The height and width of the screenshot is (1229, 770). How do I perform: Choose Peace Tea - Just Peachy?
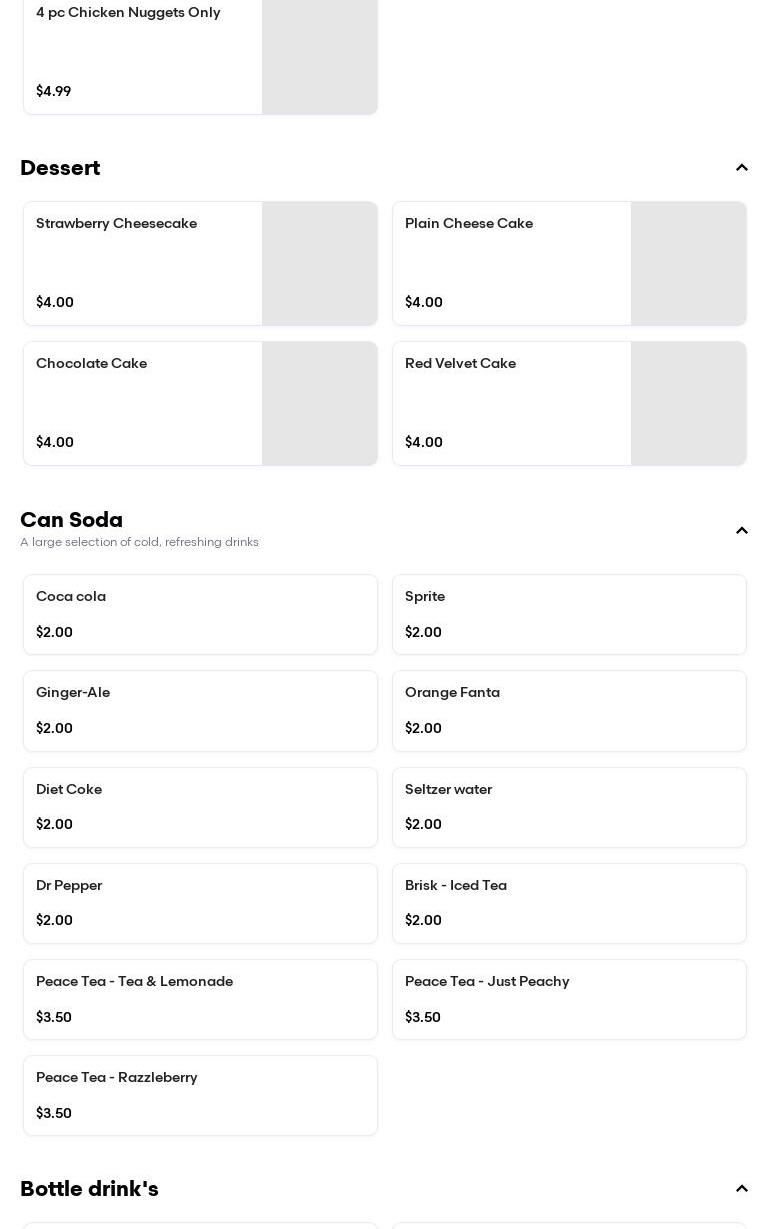[569, 999]
